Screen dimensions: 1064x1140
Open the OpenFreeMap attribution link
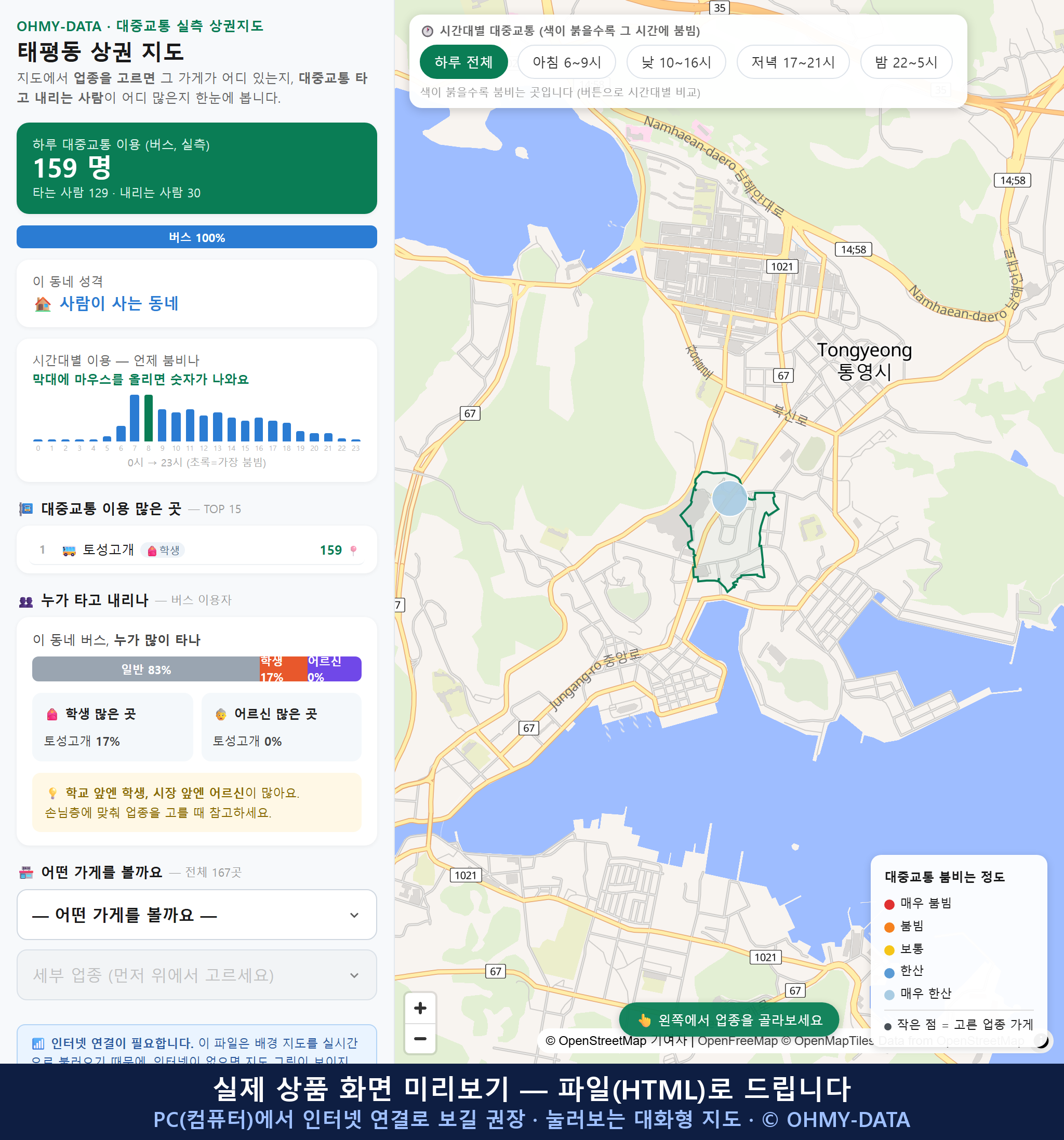737,1041
